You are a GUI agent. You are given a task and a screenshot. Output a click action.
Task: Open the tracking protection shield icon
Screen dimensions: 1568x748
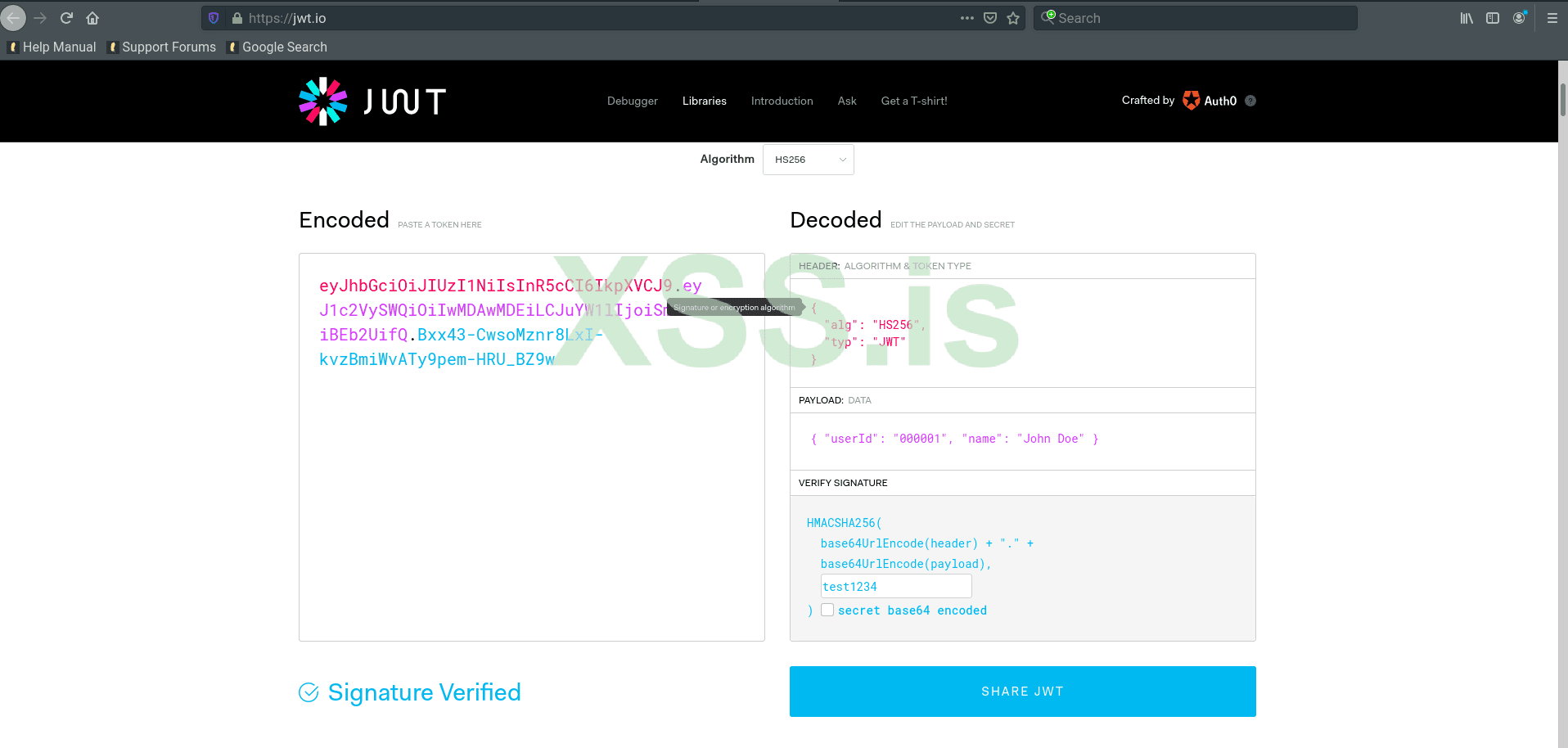pyautogui.click(x=214, y=18)
